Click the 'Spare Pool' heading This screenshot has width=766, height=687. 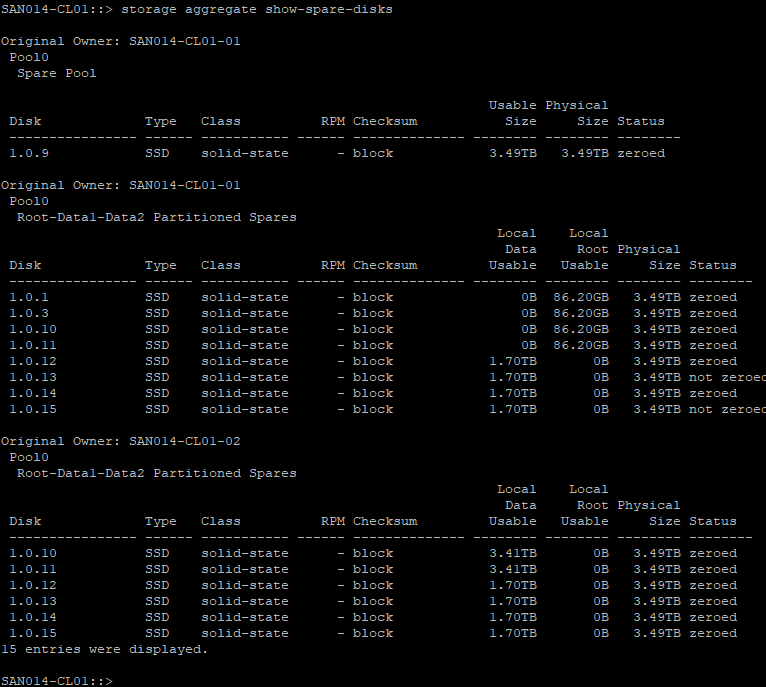pyautogui.click(x=57, y=73)
